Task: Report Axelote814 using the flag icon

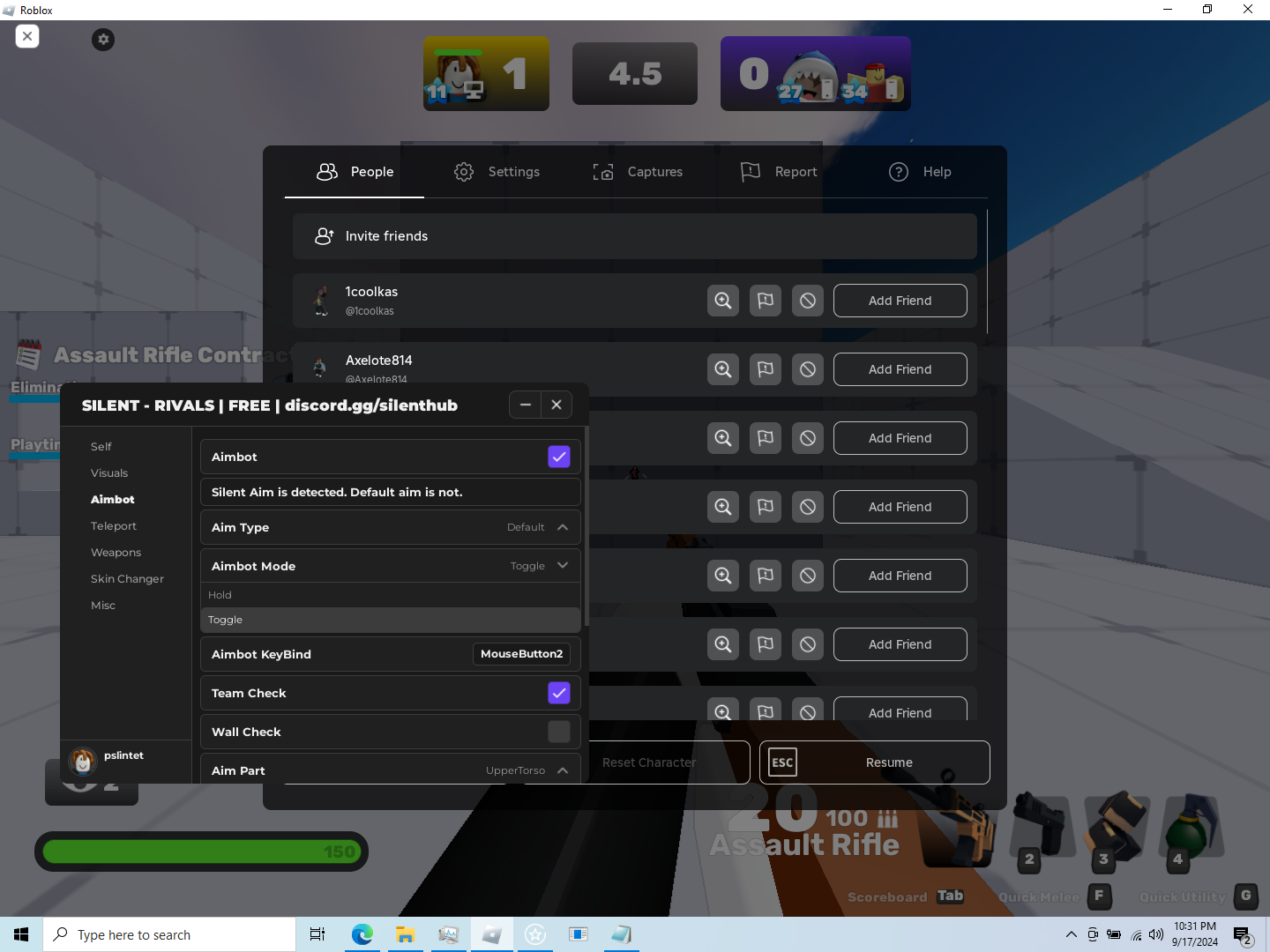Action: [x=766, y=369]
